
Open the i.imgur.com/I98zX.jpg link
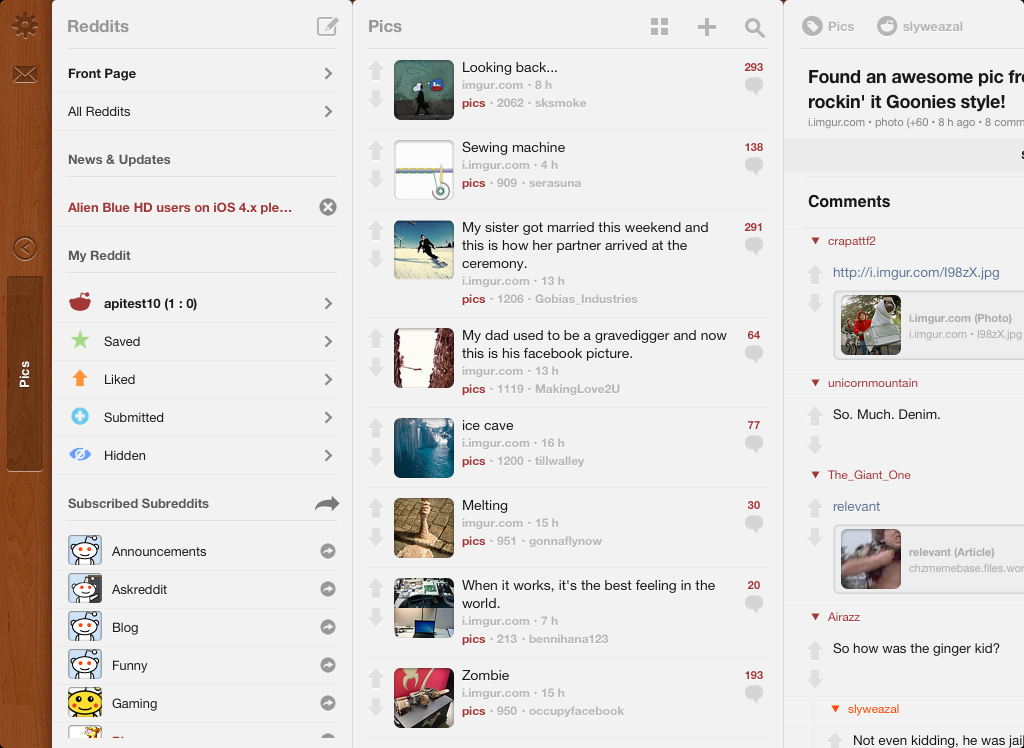point(916,272)
